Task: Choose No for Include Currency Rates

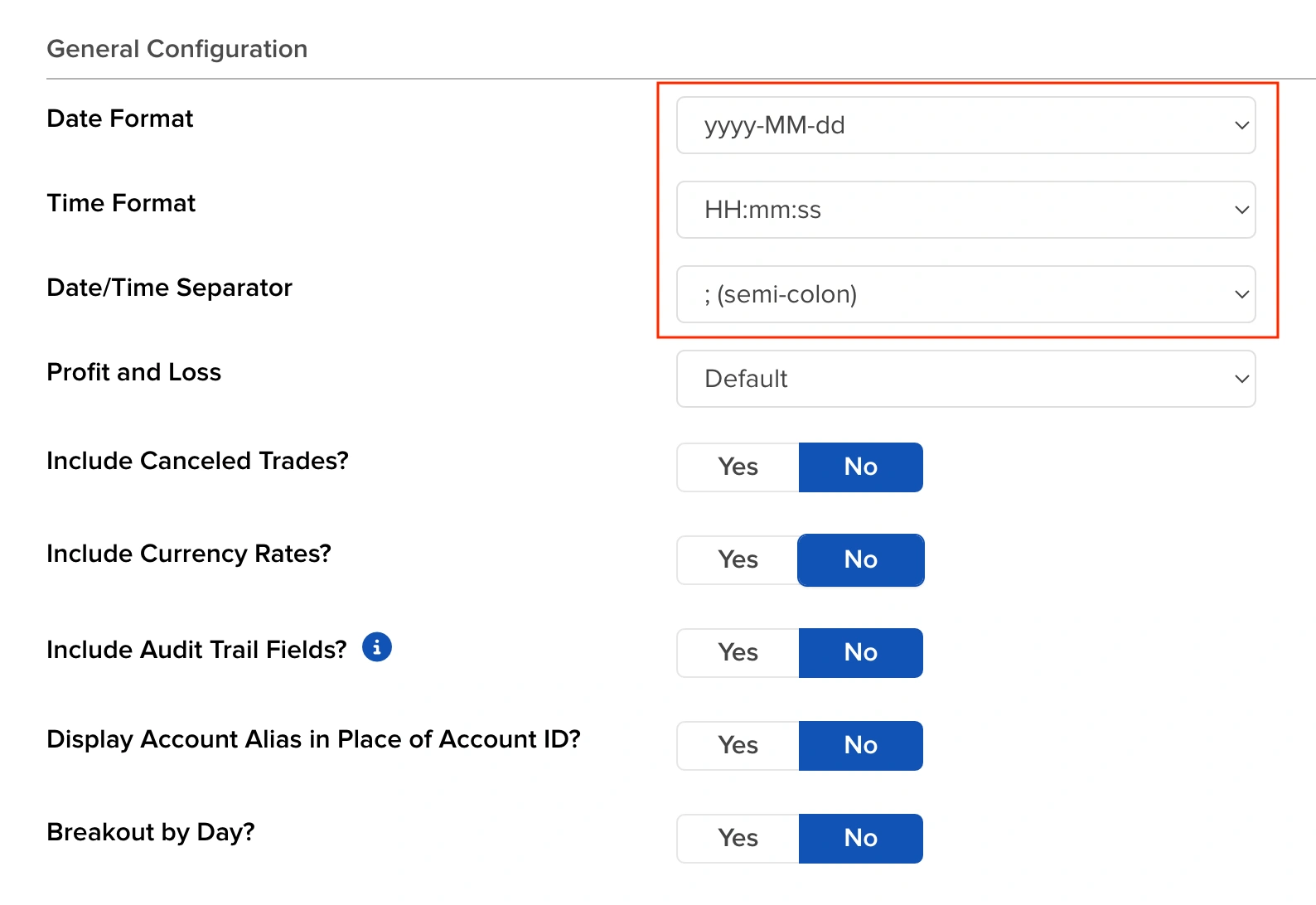Action: 860,560
